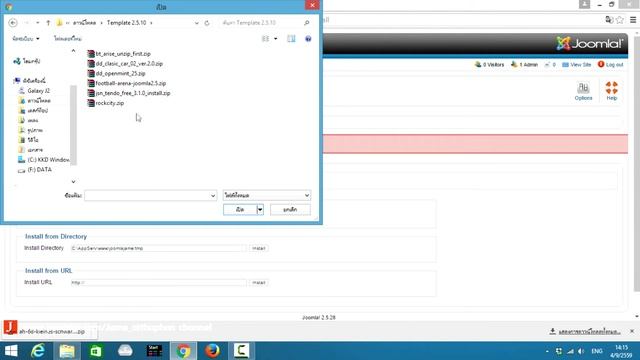Viewport: 640px width, 360px height.
Task: Click the search Template 2.5.10 box
Action: 261,23
